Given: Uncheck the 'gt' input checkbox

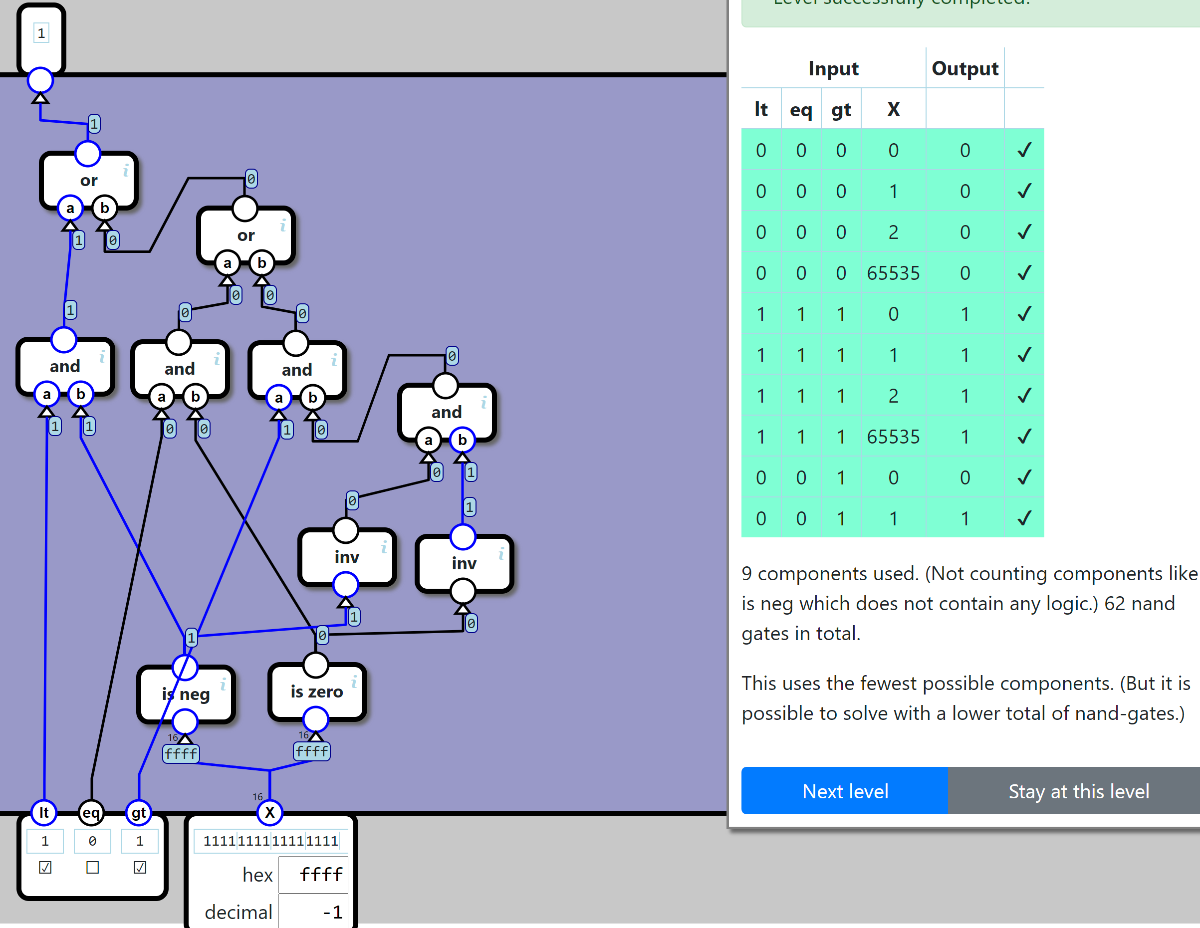Looking at the screenshot, I should coord(140,868).
